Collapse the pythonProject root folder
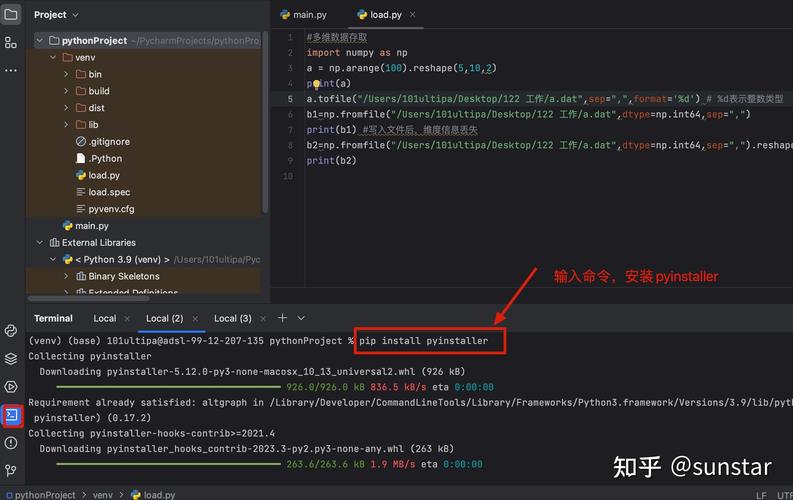The height and width of the screenshot is (500, 793). (x=39, y=40)
